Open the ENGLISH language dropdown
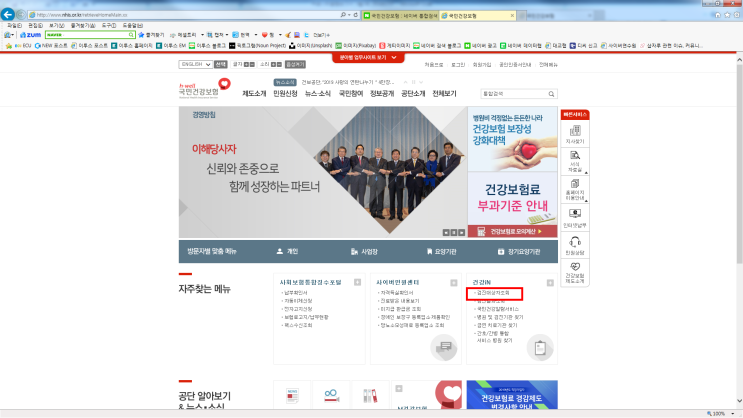 195,64
